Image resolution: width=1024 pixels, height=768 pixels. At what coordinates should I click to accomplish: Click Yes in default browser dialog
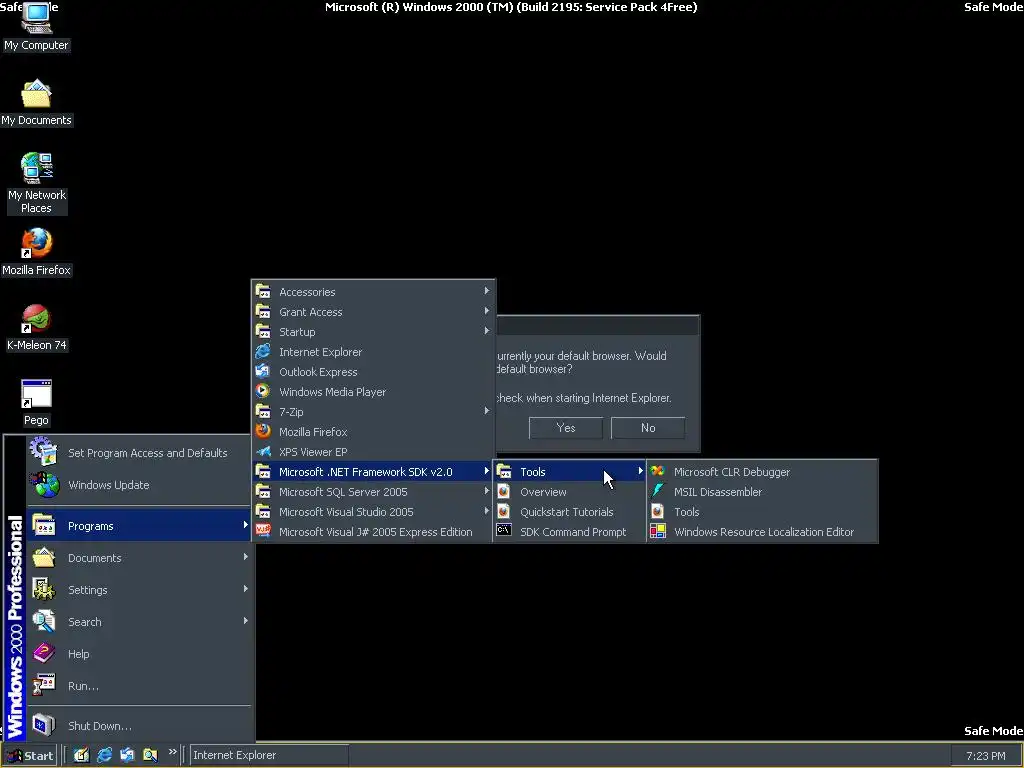pos(566,428)
